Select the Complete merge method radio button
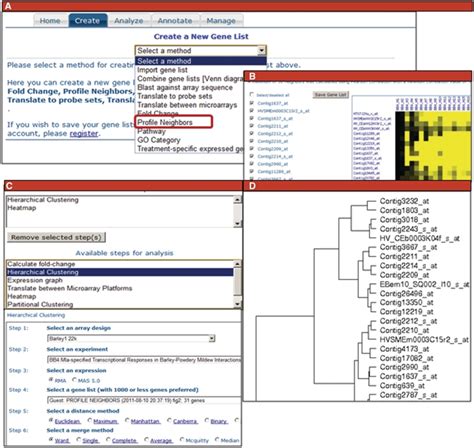The height and width of the screenshot is (448, 474). click(108, 439)
